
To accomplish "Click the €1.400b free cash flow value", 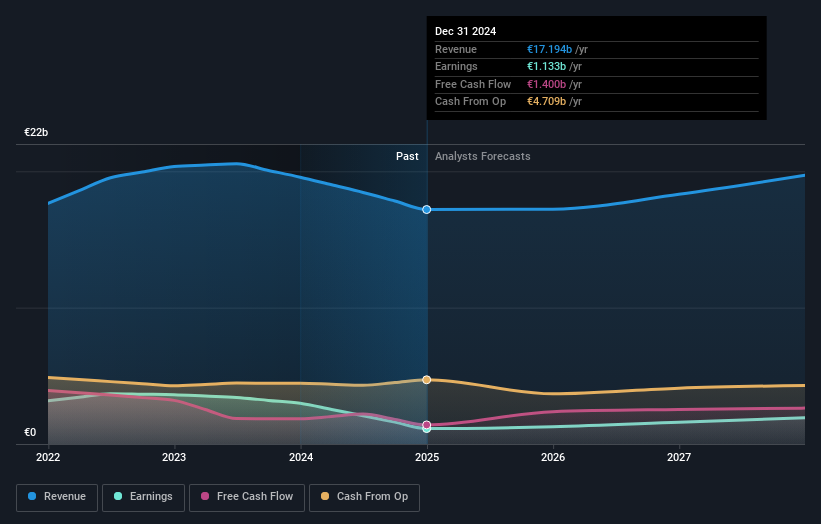I will point(546,84).
